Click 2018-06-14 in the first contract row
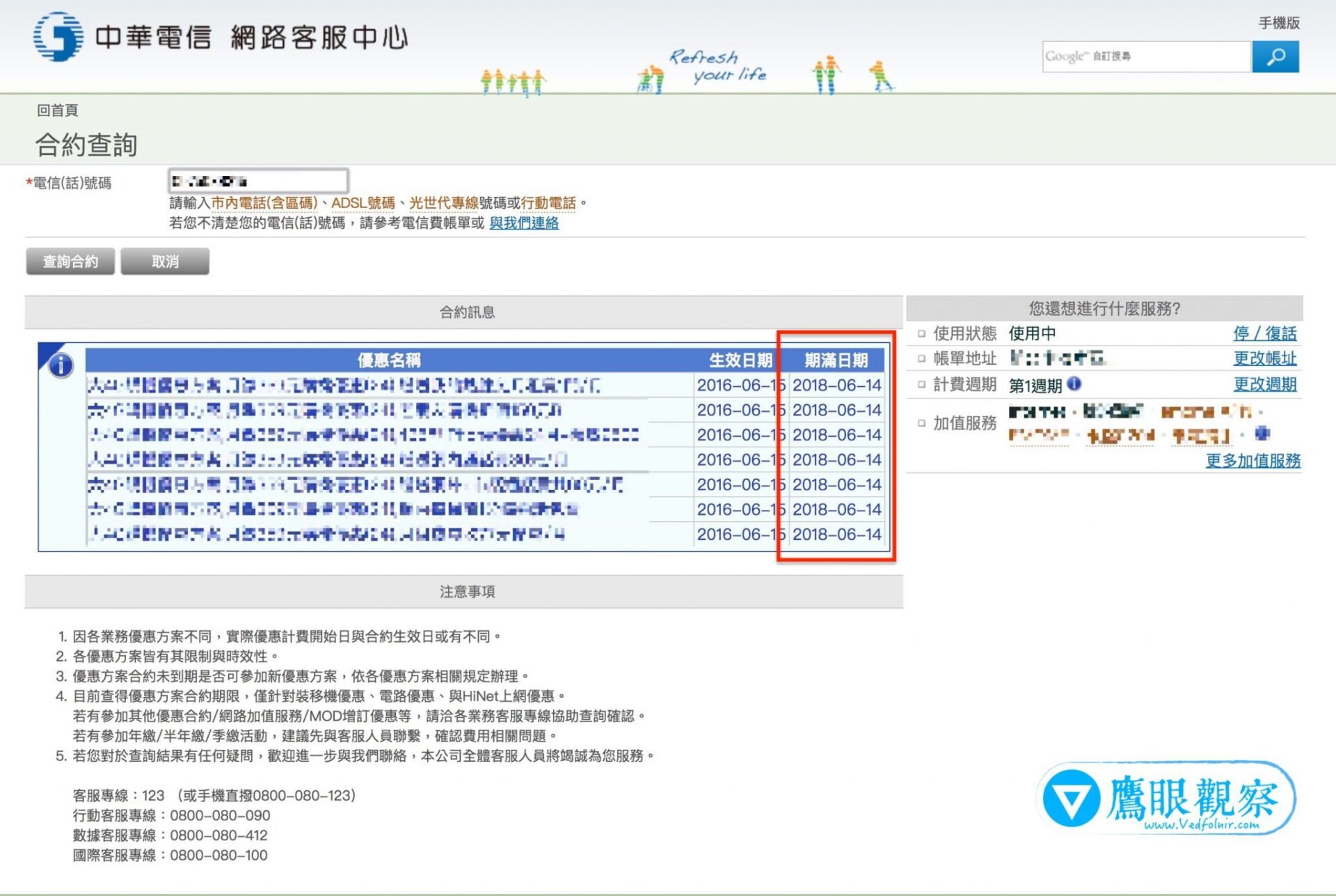Viewport: 1336px width, 896px height. pyautogui.click(x=836, y=385)
